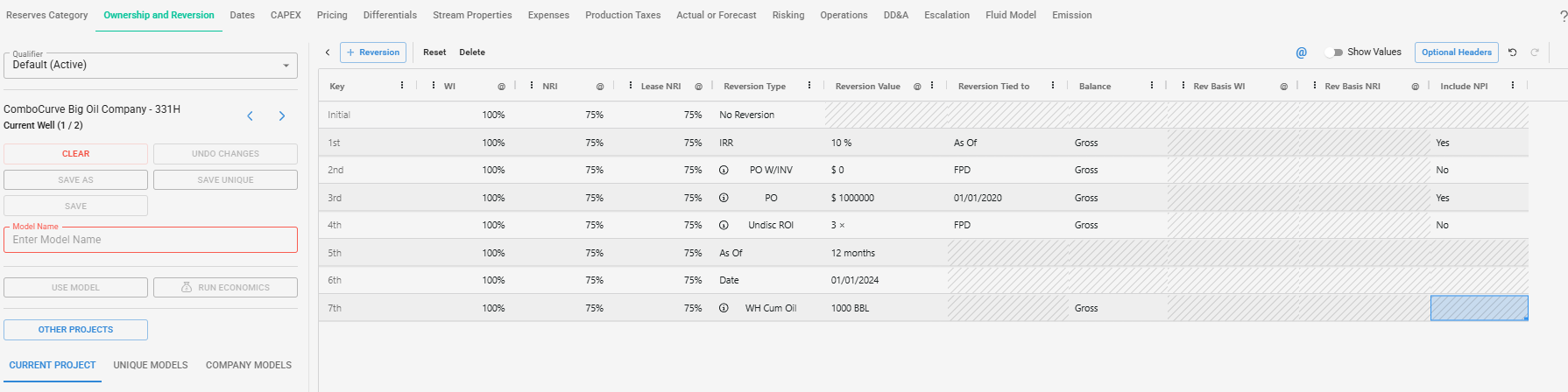This screenshot has height=392, width=1568.
Task: Click the undo arrow icon in toolbar
Action: tap(1512, 52)
